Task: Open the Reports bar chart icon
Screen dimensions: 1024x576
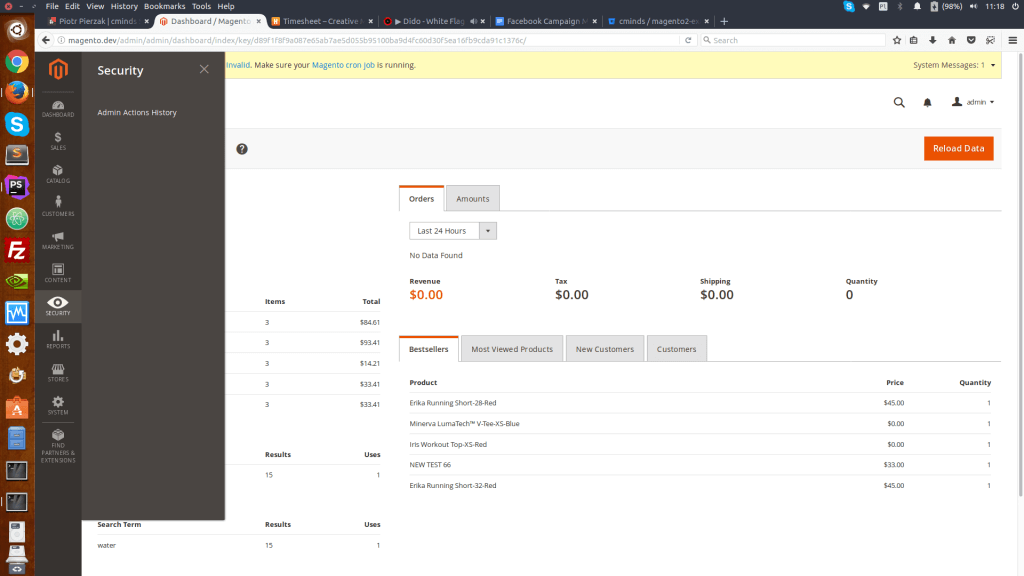Action: [x=58, y=338]
